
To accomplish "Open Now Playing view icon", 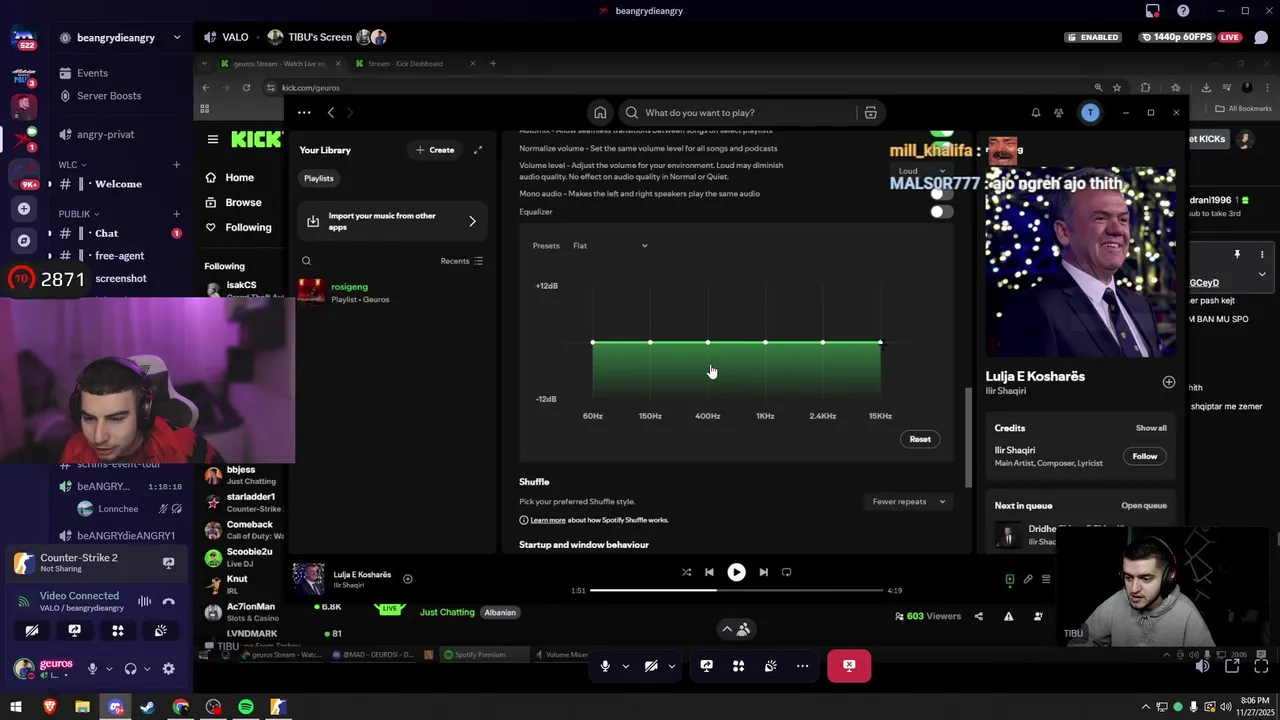I will (x=1010, y=579).
